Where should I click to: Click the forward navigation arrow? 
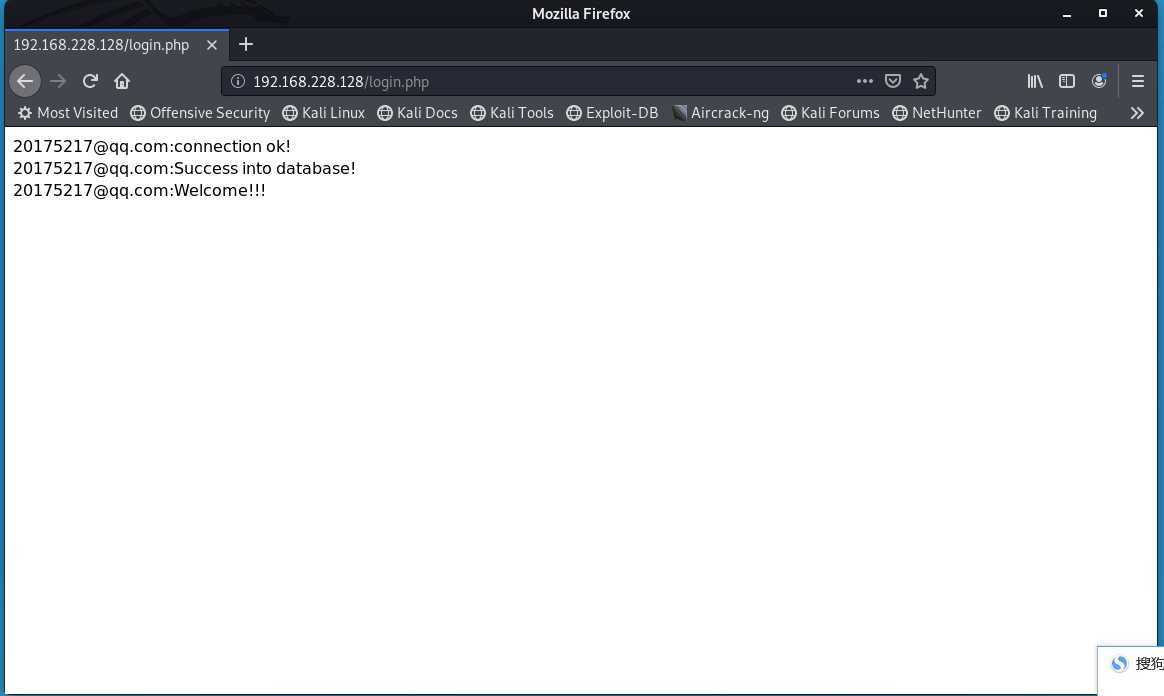pos(58,82)
